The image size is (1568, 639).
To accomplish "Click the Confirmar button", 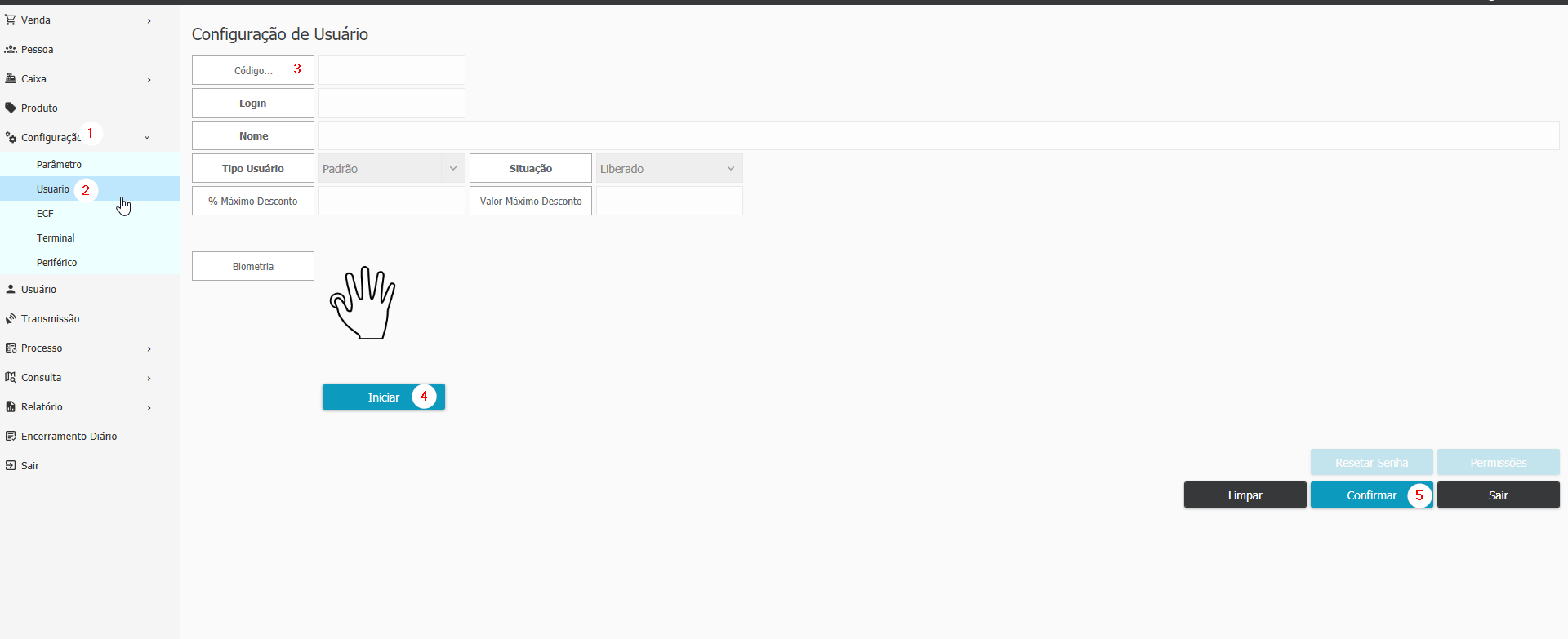I will click(x=1372, y=495).
